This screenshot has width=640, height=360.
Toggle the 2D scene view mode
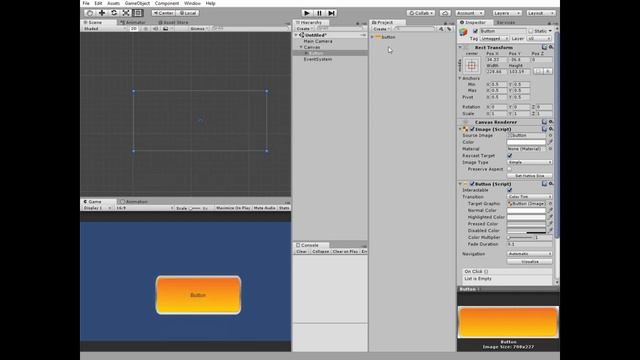(x=133, y=29)
